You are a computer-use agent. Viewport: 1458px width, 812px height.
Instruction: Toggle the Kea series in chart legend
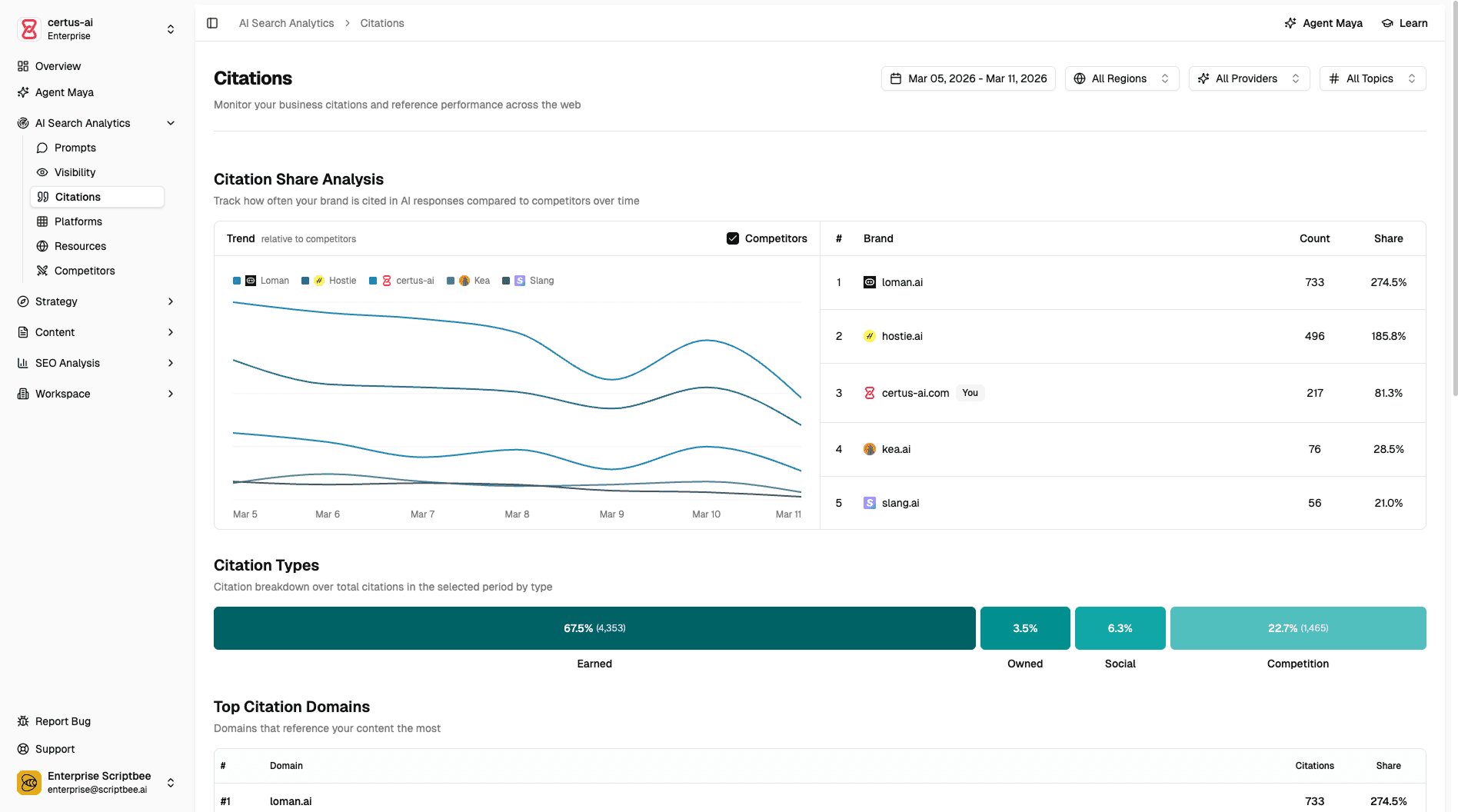tap(468, 281)
